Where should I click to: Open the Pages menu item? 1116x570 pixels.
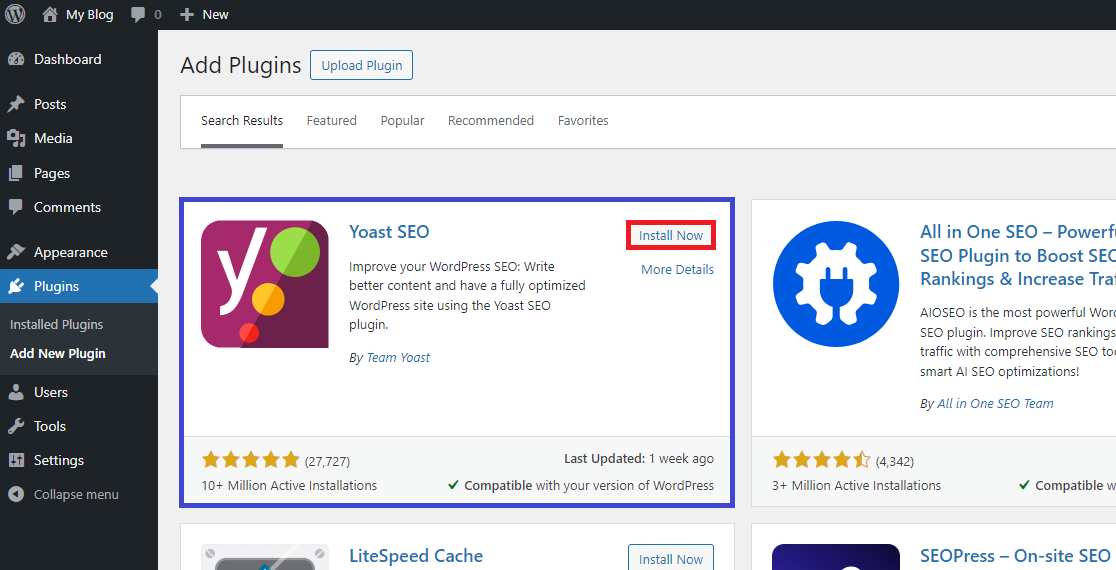[52, 173]
